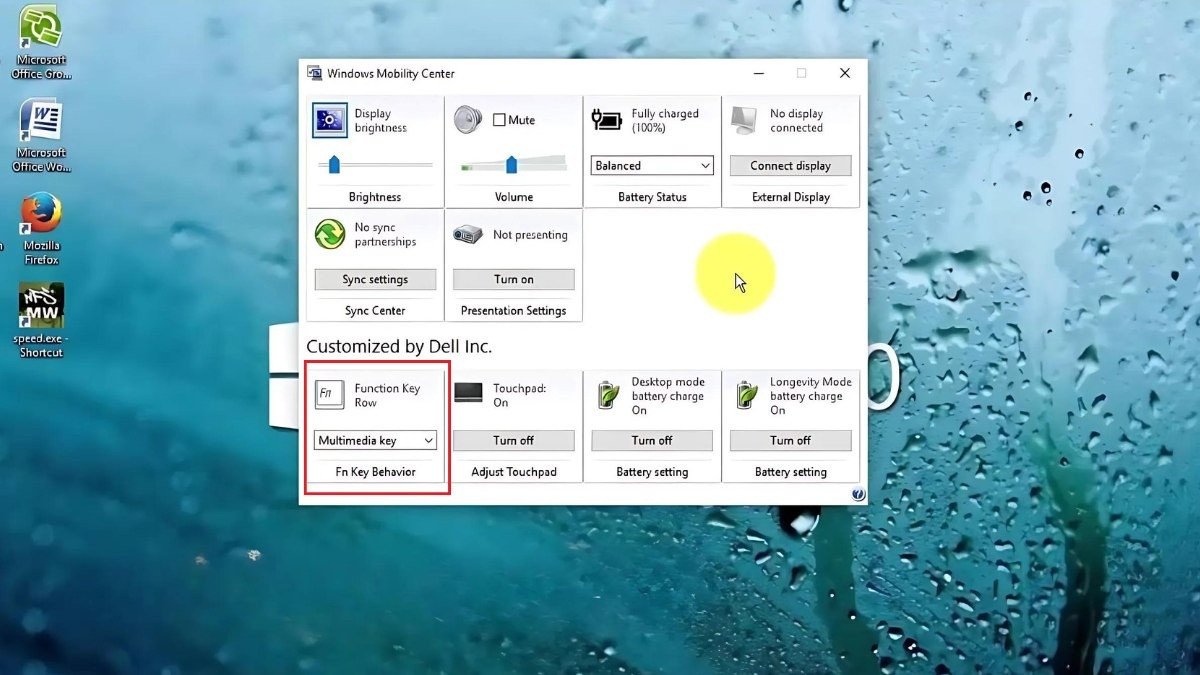This screenshot has height=675, width=1200.
Task: Click the projector icon under Presentation Settings
Action: click(466, 234)
